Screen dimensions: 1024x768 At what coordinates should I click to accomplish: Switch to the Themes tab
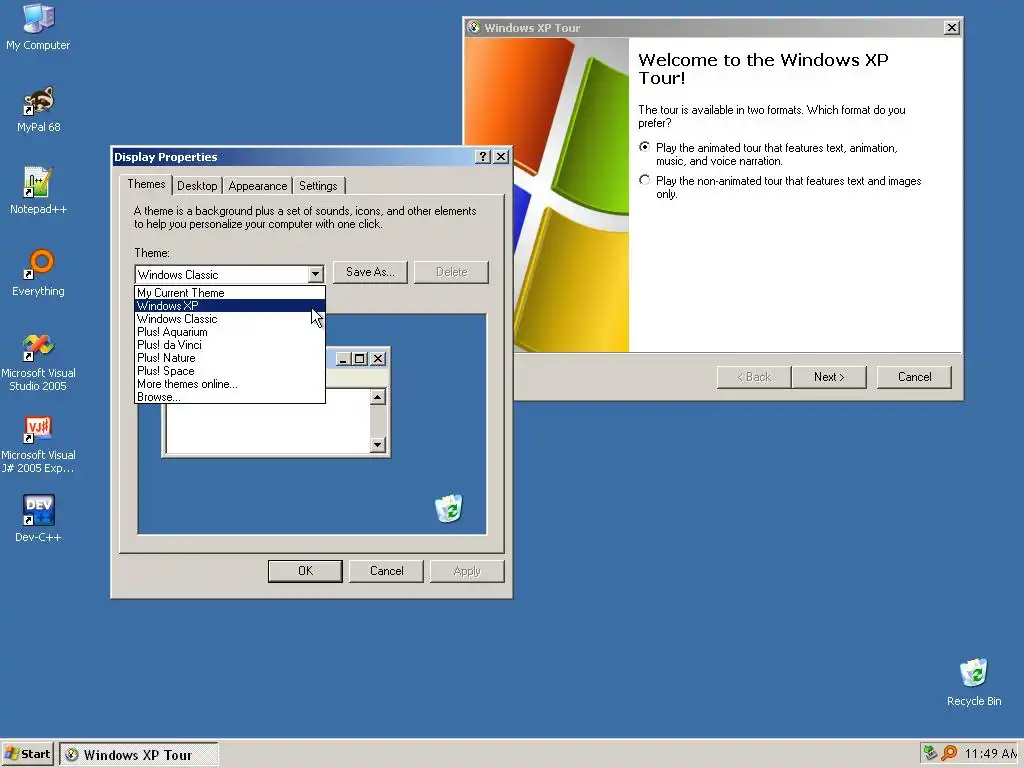coord(146,184)
